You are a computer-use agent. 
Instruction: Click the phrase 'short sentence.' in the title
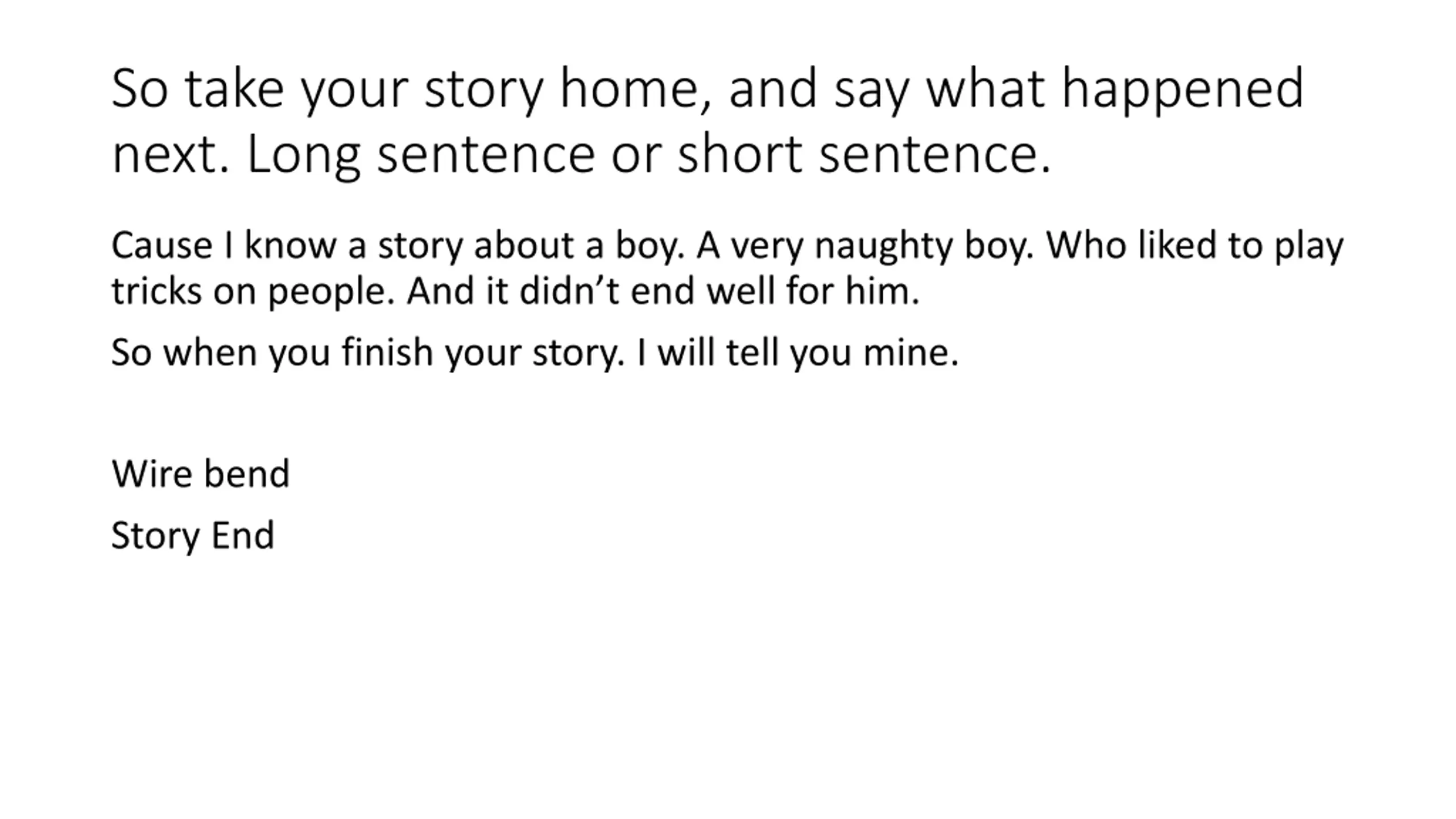tap(864, 152)
